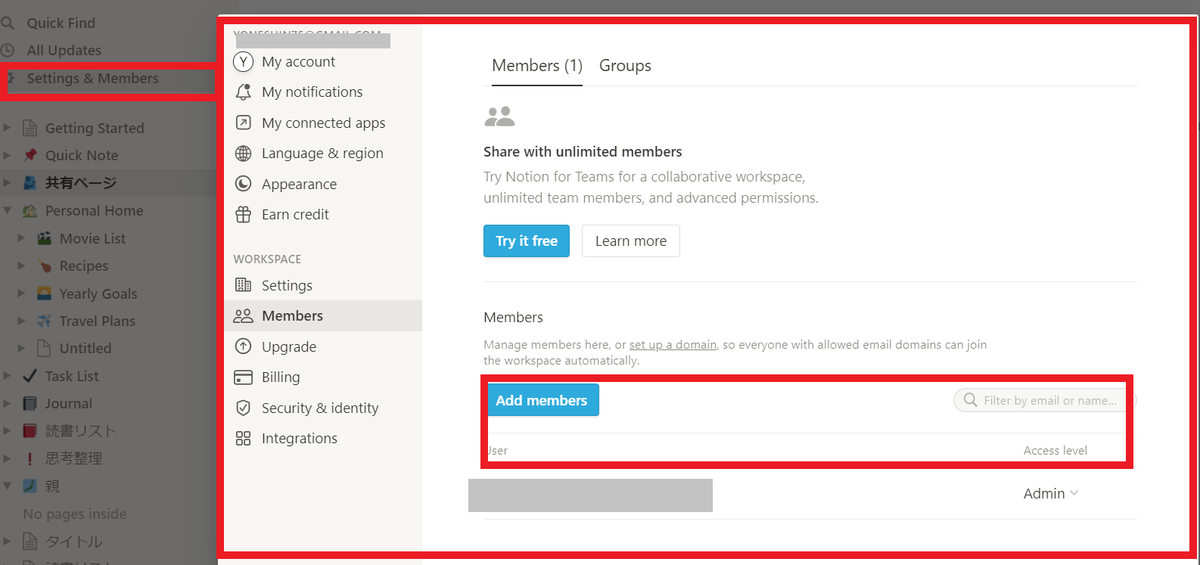Click the moon icon for Appearance
This screenshot has height=565, width=1200.
click(x=243, y=184)
